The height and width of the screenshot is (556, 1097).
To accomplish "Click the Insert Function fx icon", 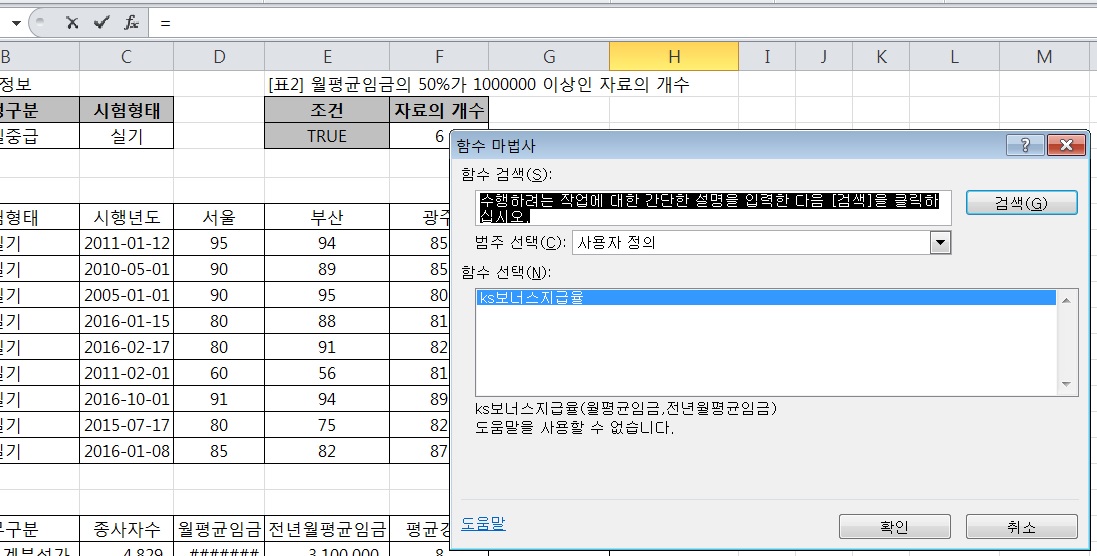I will pyautogui.click(x=131, y=22).
